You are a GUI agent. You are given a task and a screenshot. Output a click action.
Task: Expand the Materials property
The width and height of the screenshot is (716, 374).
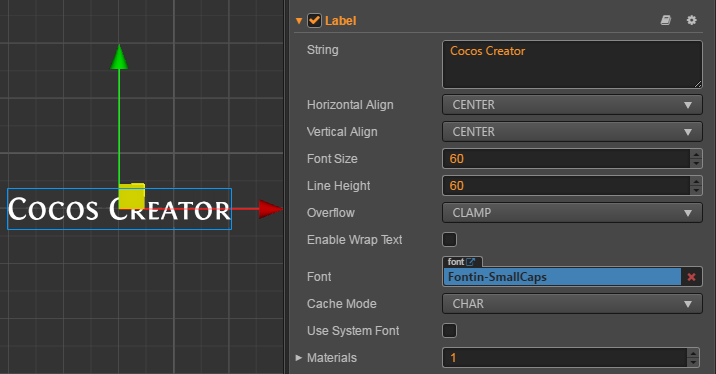pos(299,358)
